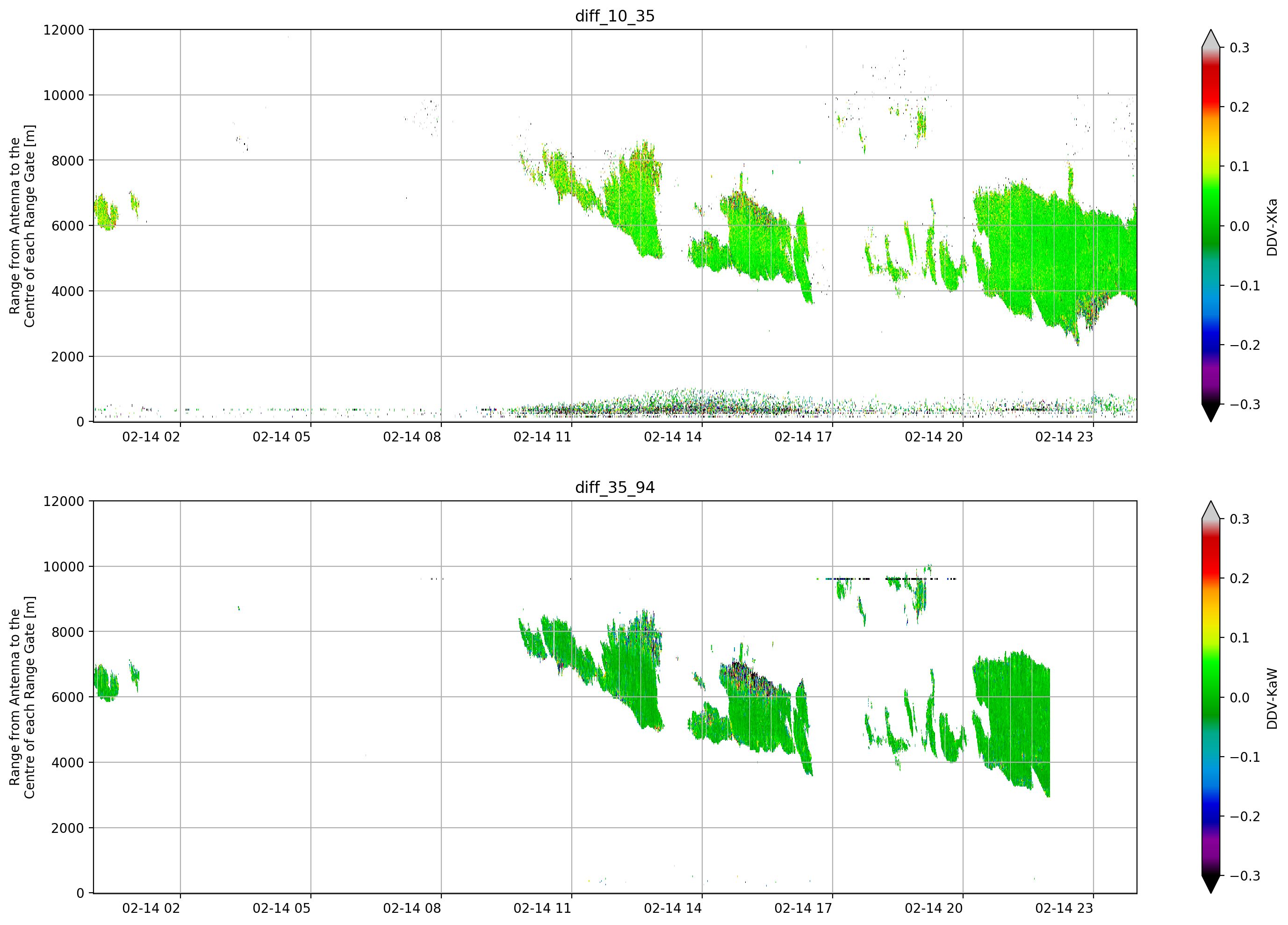
Task: Select the 02-14 05 tick under diff_35_94
Action: pyautogui.click(x=282, y=908)
